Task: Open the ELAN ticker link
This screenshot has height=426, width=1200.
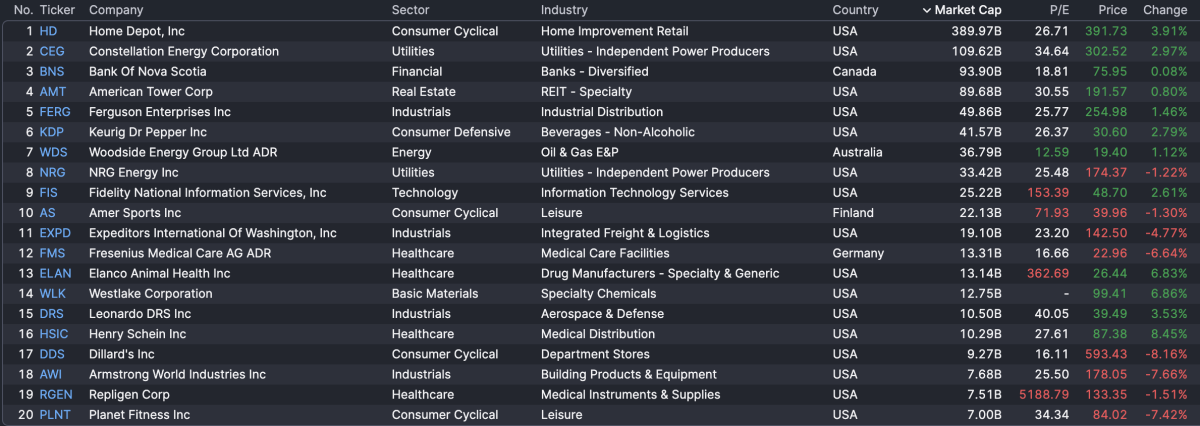Action: click(x=55, y=273)
